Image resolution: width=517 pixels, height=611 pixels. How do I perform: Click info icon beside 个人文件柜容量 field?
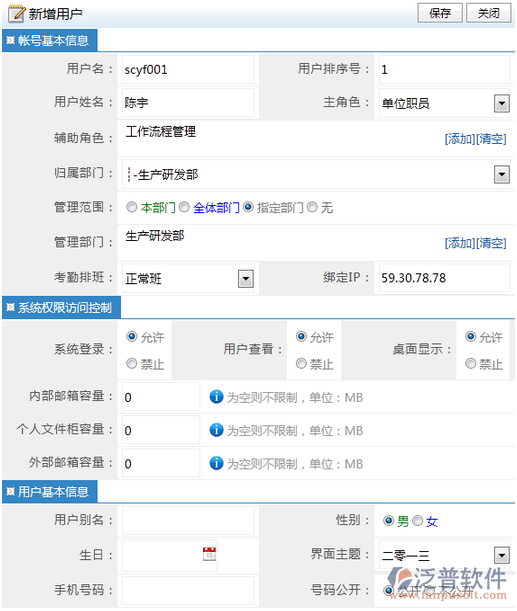[216, 430]
